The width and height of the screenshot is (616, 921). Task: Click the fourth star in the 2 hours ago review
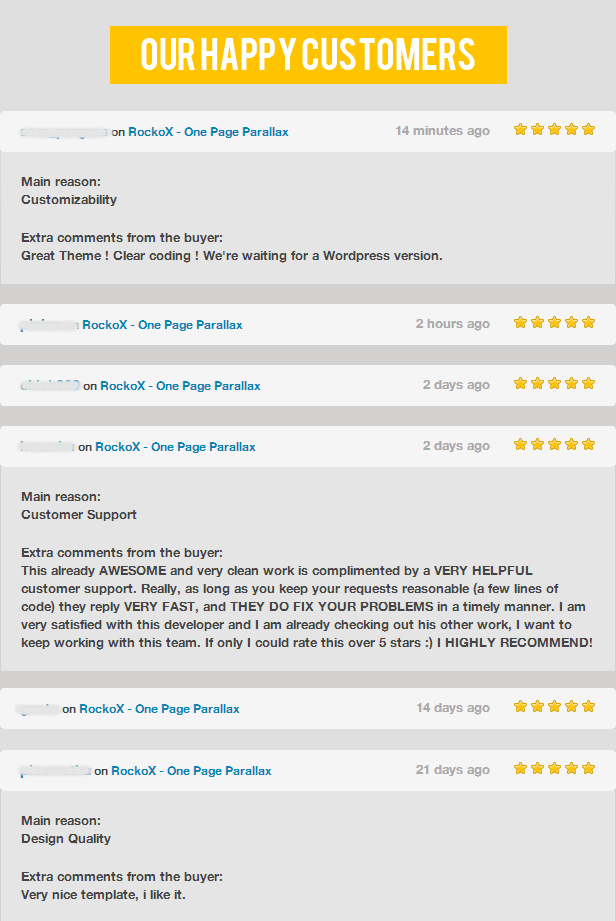tap(571, 322)
